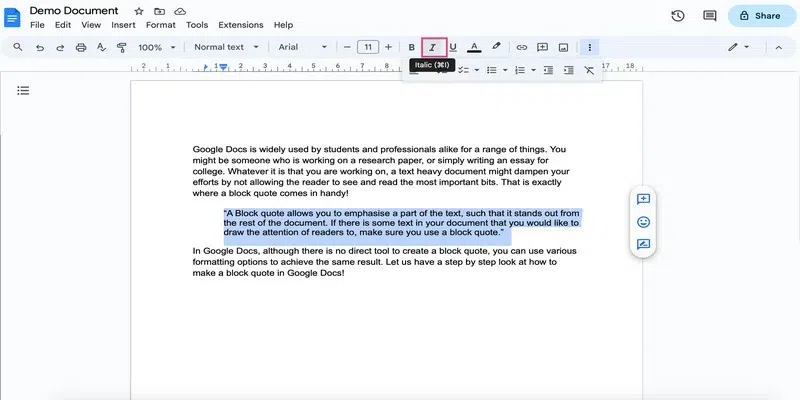Click the move to folder icon
This screenshot has width=800, height=400.
point(160,11)
